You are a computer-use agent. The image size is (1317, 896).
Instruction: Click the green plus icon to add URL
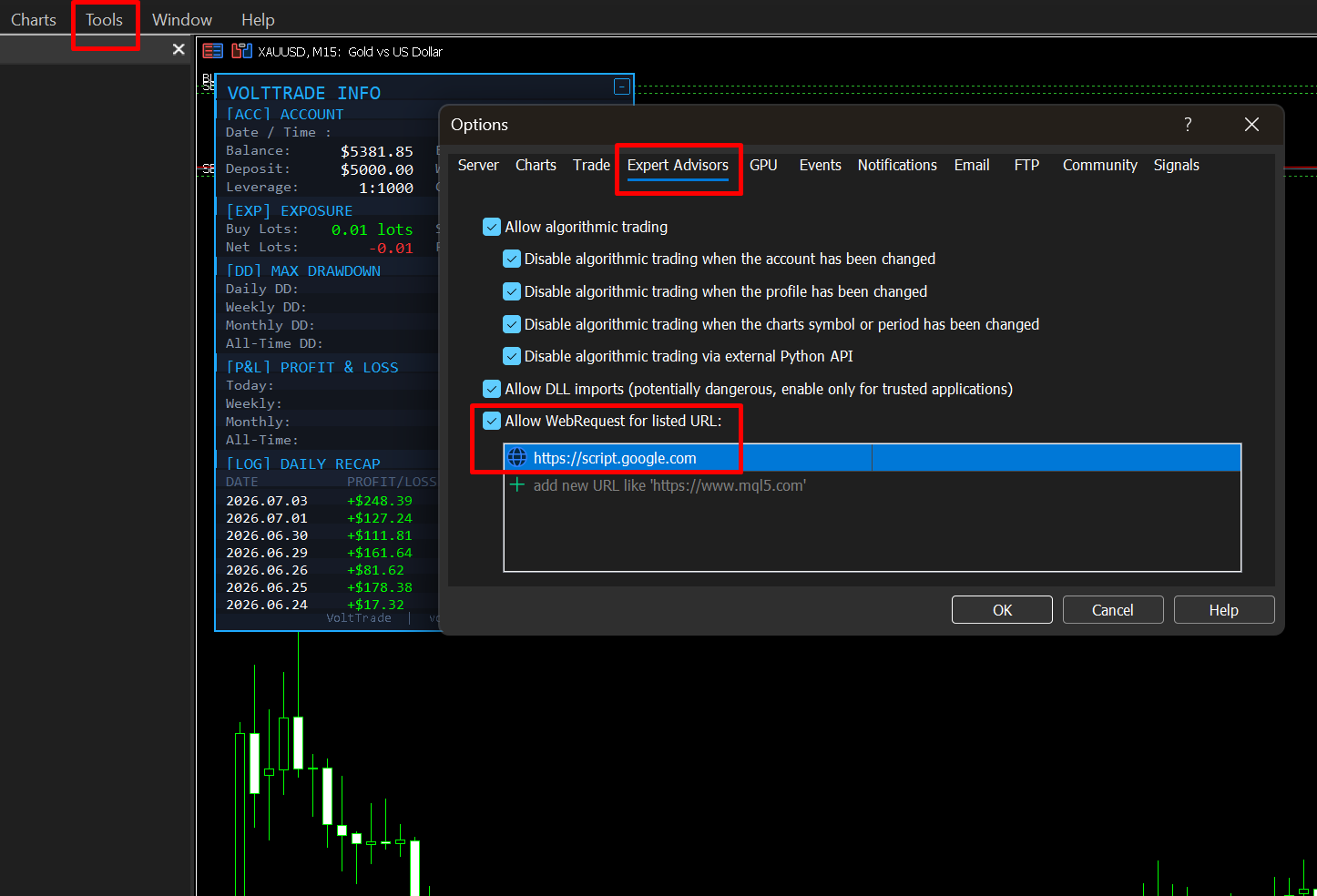coord(517,484)
